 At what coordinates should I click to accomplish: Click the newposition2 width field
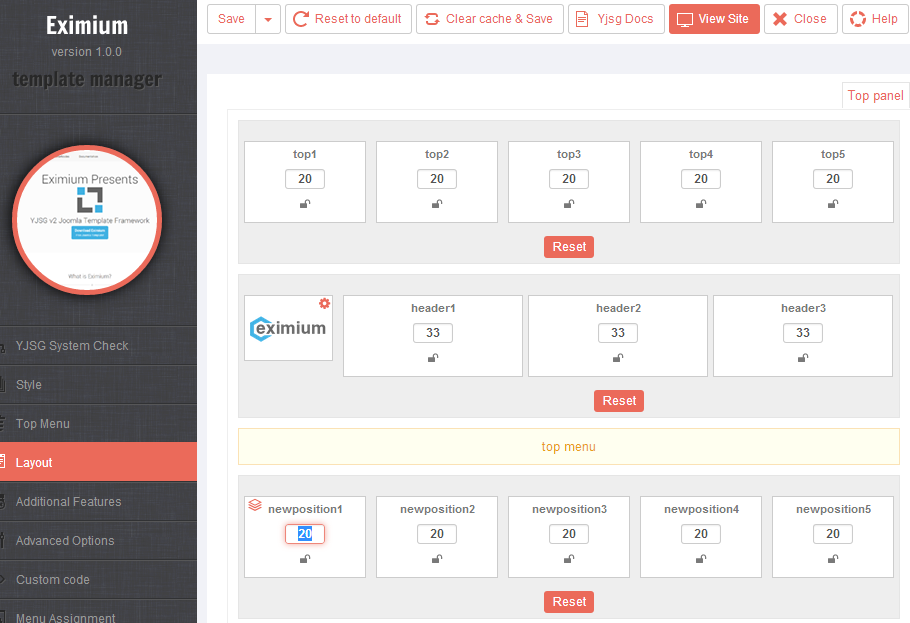click(437, 534)
